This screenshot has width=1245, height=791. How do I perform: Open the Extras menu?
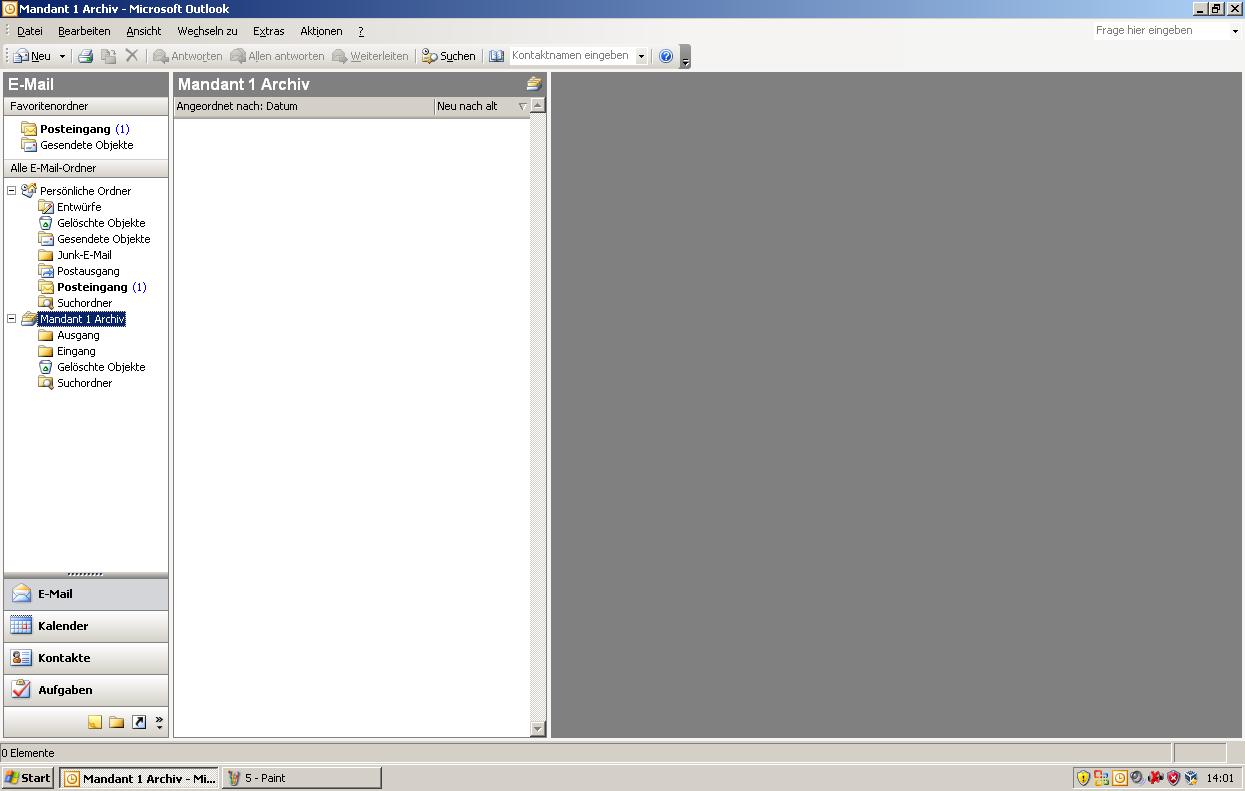click(x=269, y=31)
